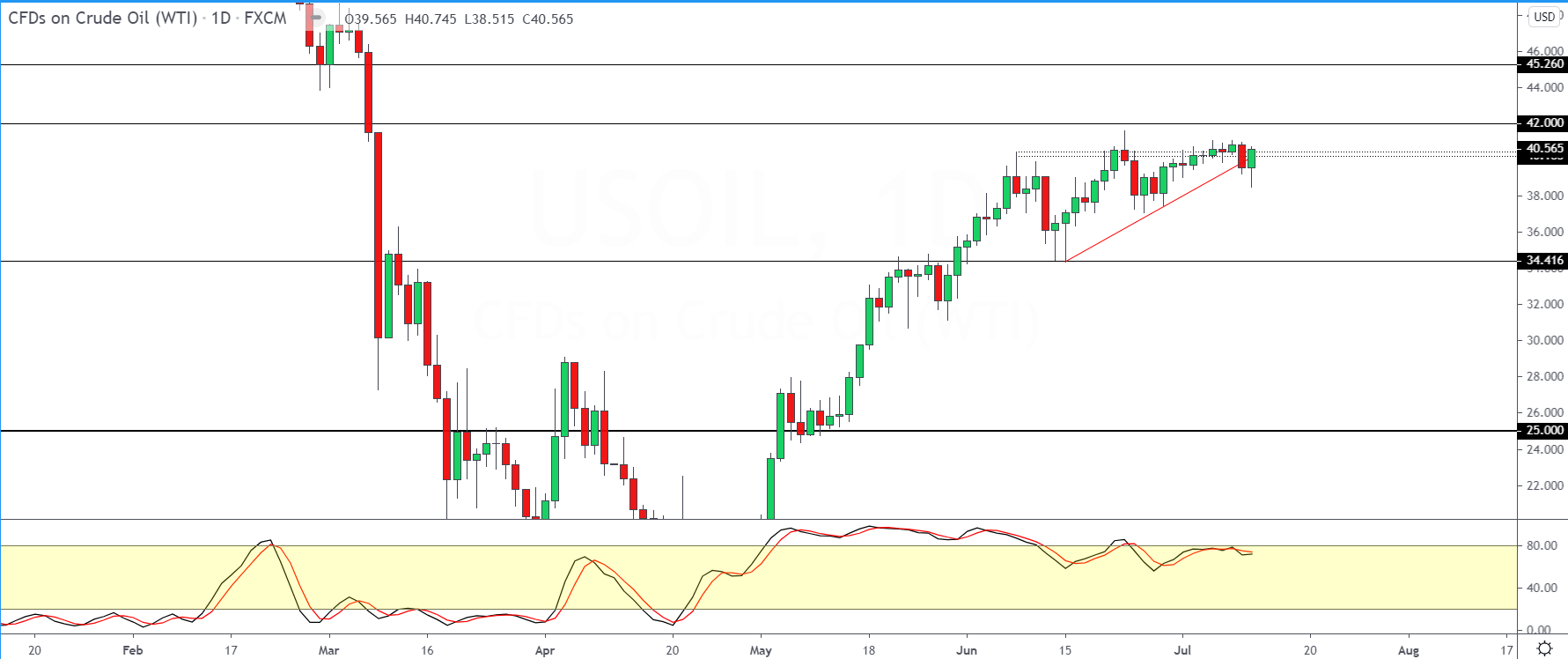The width and height of the screenshot is (1568, 659).
Task: Select the 25.000 price label
Action: (x=1543, y=431)
